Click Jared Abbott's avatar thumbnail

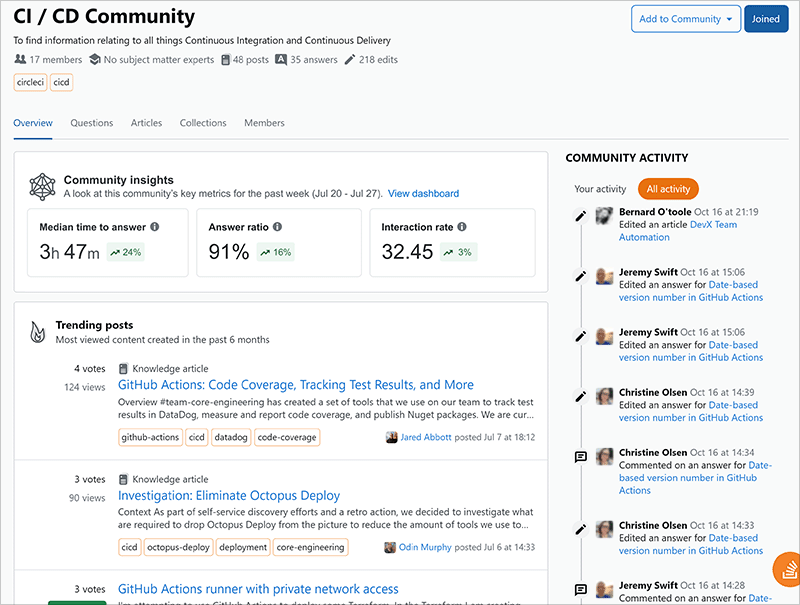click(391, 437)
